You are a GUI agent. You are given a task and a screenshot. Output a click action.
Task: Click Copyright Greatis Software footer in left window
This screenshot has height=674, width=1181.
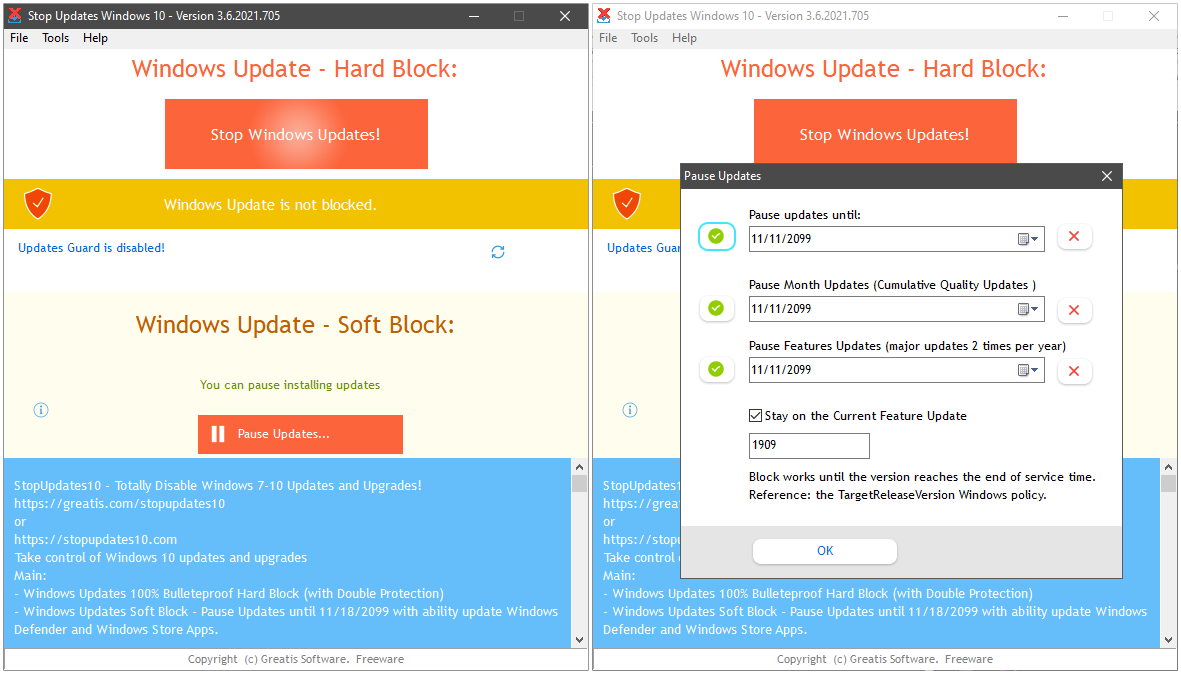296,659
